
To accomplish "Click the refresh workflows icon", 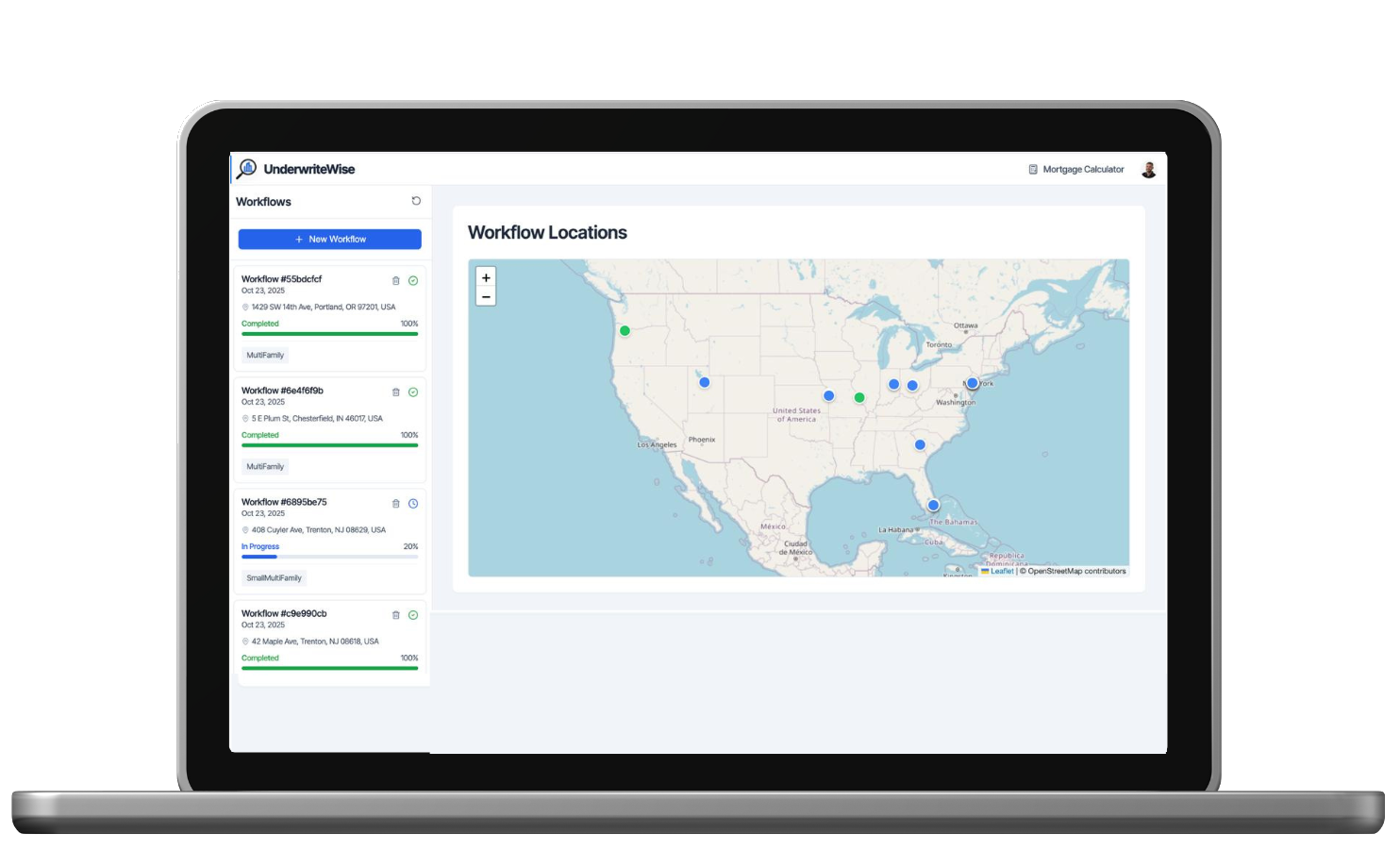I will [416, 201].
